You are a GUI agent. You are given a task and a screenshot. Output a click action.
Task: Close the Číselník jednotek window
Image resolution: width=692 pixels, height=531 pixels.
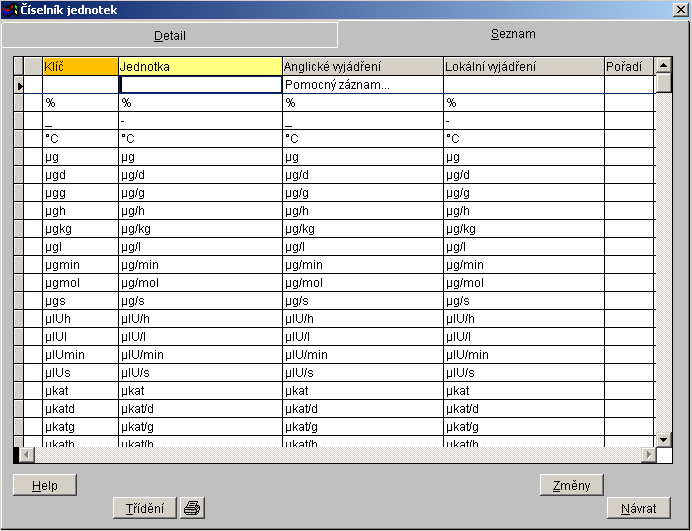[680, 10]
